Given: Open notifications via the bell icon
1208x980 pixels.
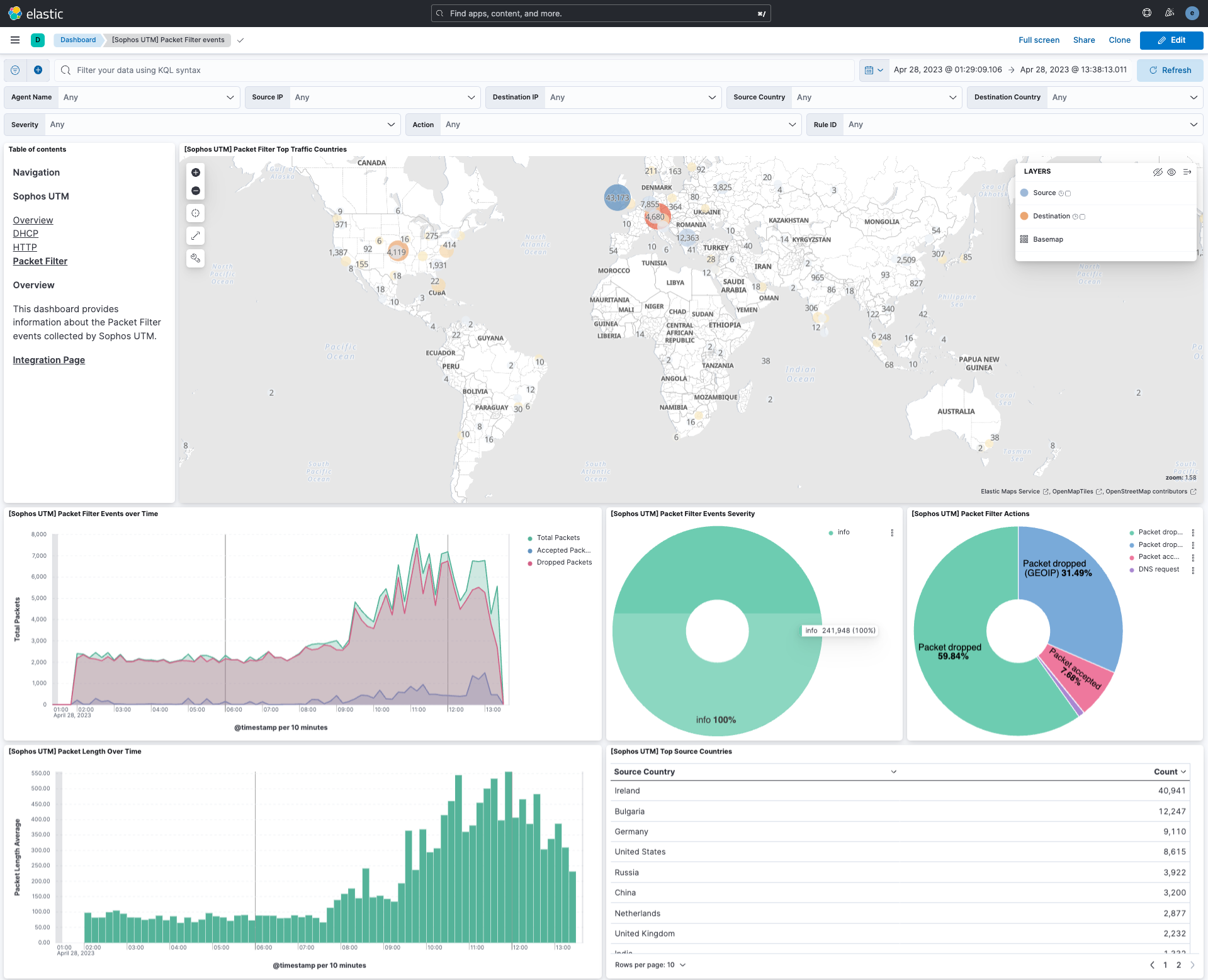Looking at the screenshot, I should (x=1169, y=13).
